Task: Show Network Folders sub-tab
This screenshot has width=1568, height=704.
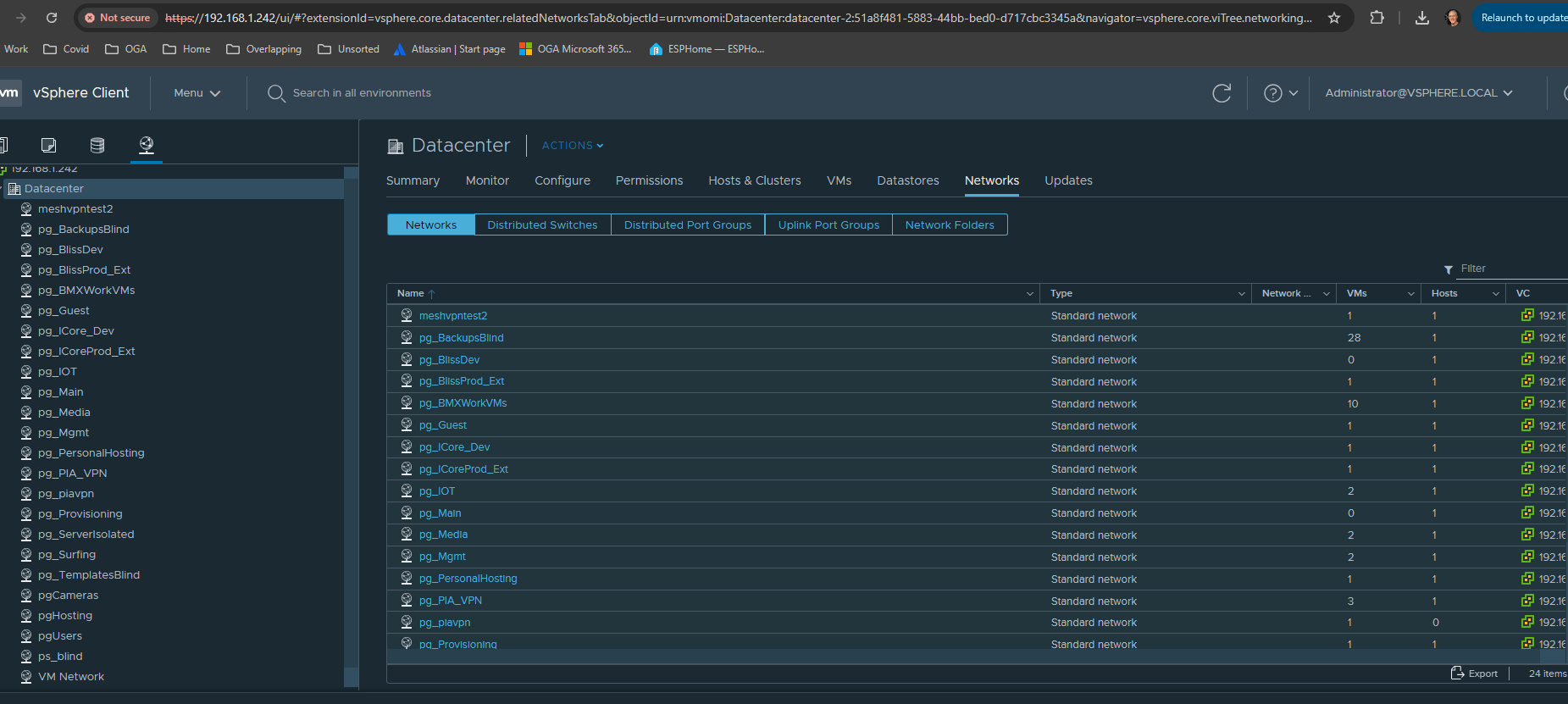Action: (x=950, y=225)
